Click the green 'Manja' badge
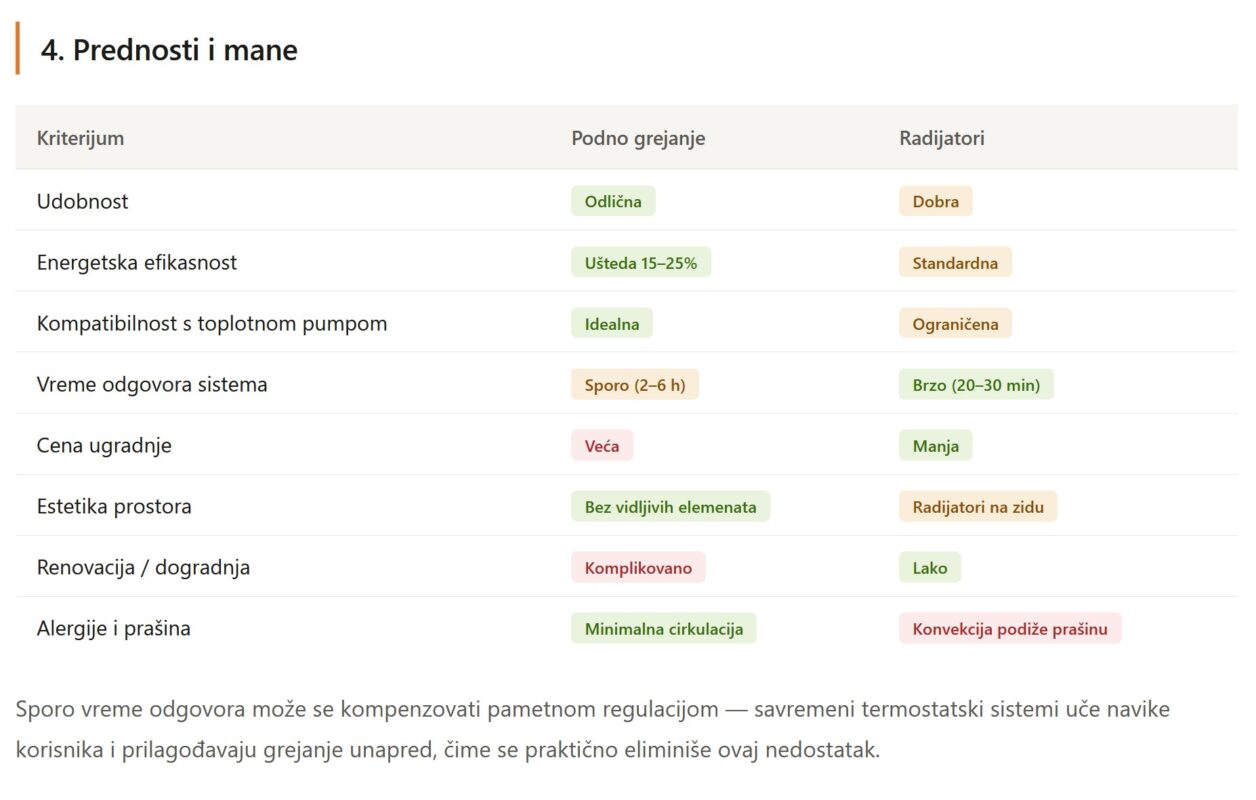This screenshot has height=800, width=1256. 935,446
